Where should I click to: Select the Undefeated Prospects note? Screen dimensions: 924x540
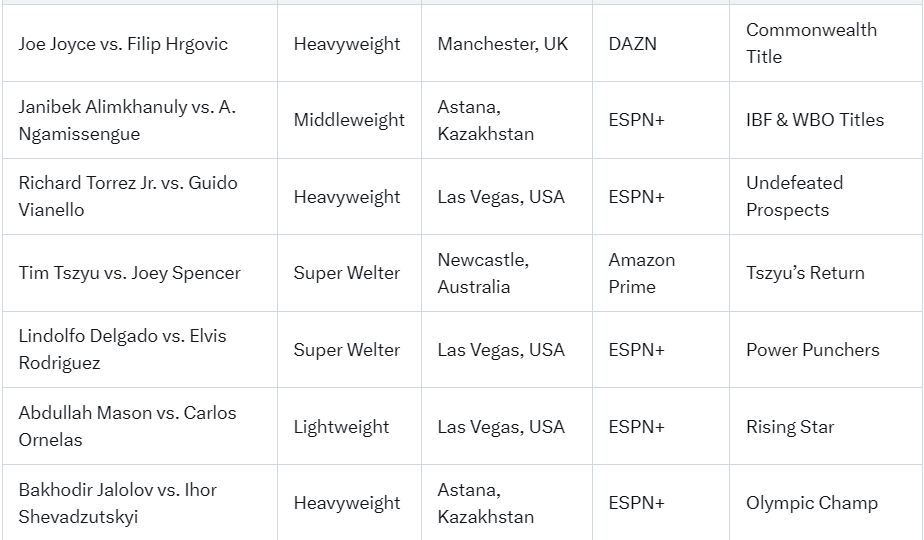(795, 196)
